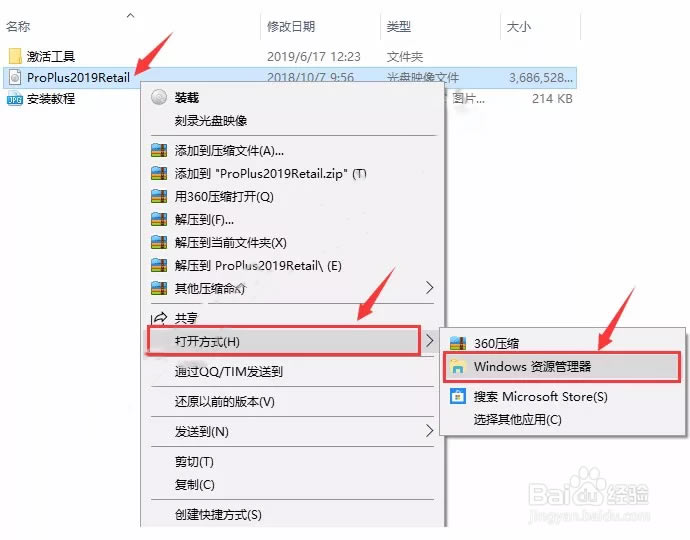Sort by 修改日期 column header
This screenshot has width=690, height=540.
tap(291, 26)
